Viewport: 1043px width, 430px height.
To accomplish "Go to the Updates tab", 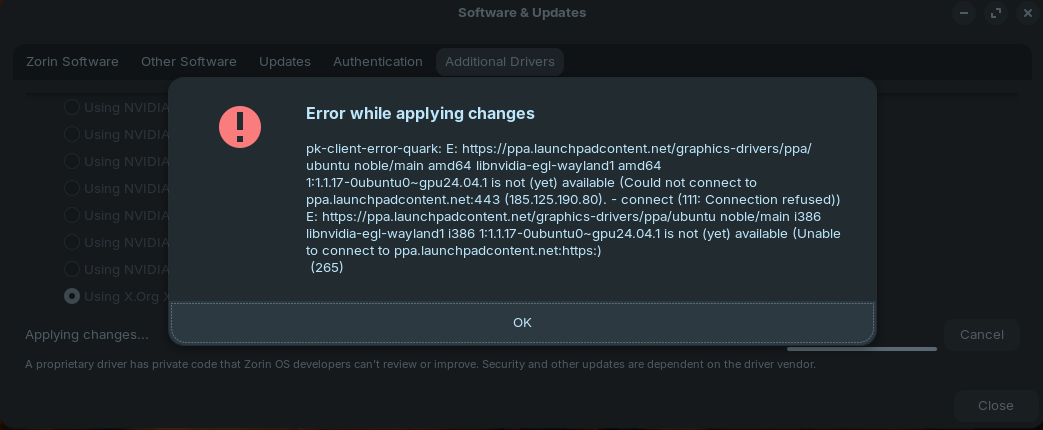I will coord(285,62).
